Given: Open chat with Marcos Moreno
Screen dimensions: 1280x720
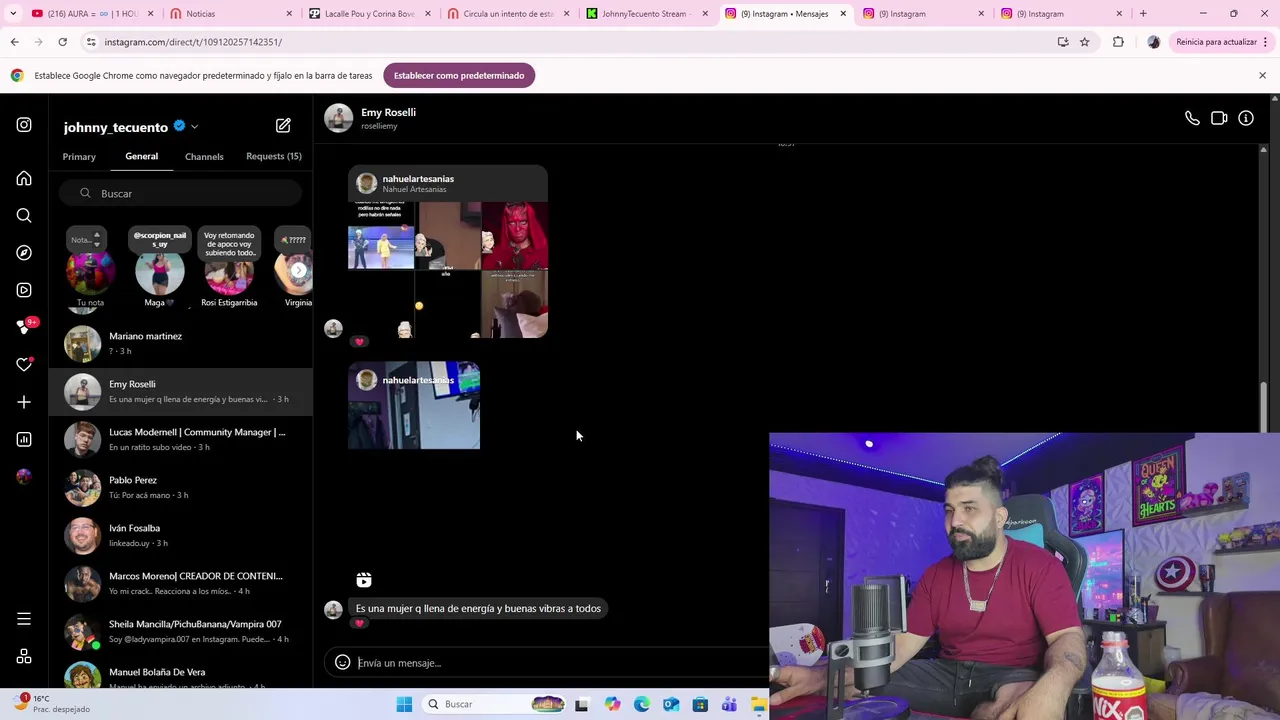Looking at the screenshot, I should pyautogui.click(x=180, y=584).
